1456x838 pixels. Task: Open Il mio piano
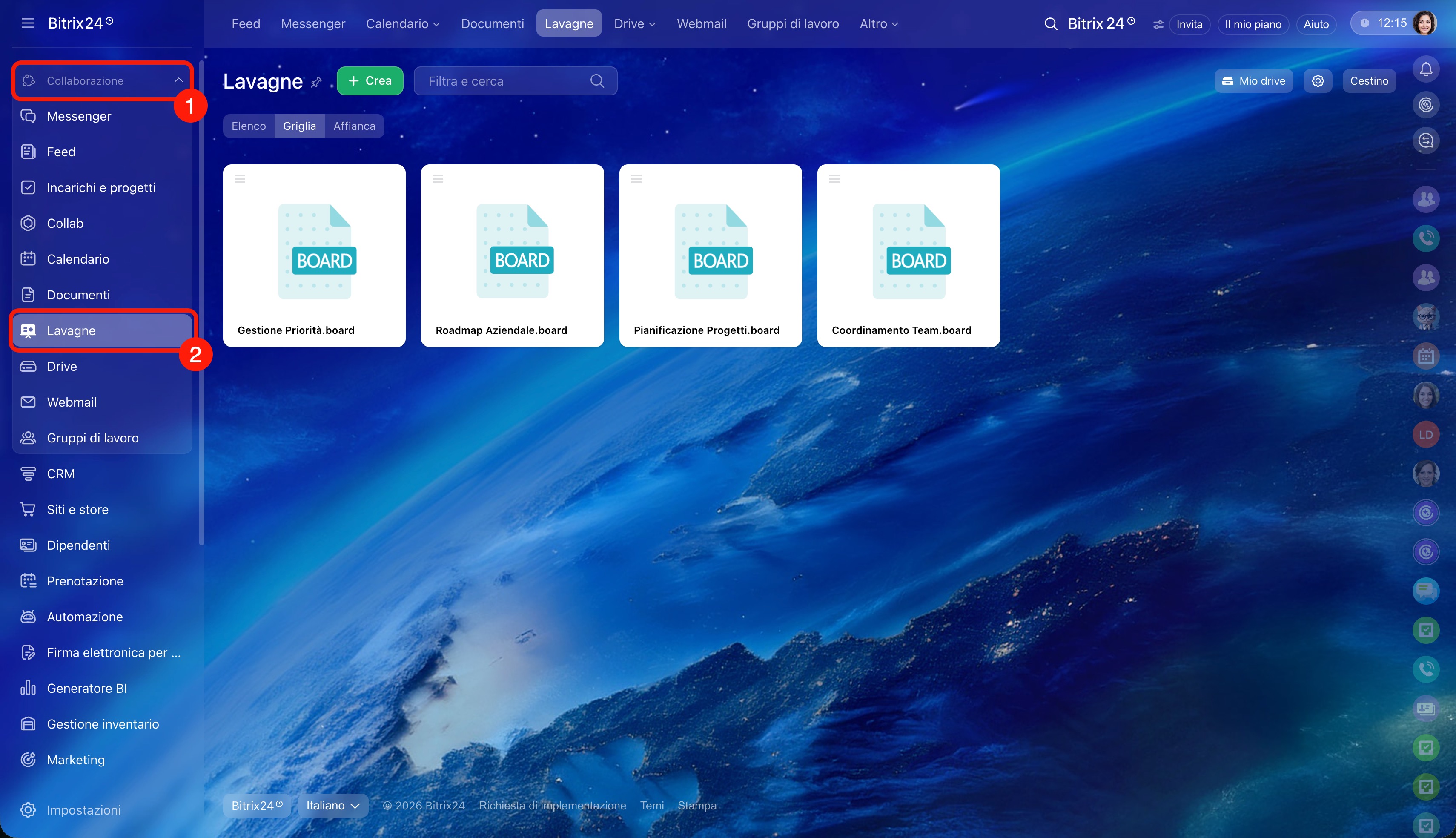click(1253, 24)
